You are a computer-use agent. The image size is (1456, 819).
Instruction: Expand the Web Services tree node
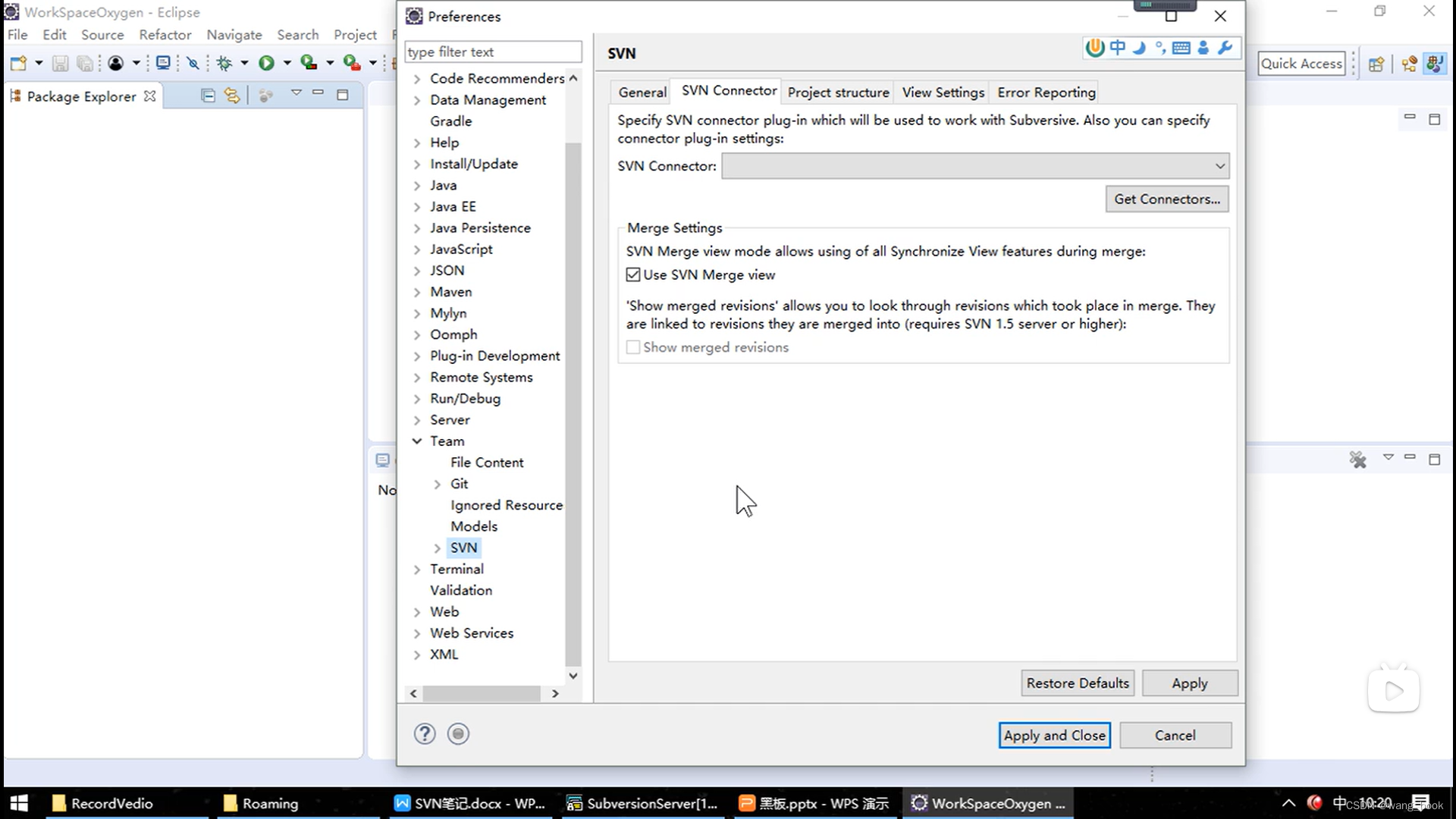(x=417, y=632)
